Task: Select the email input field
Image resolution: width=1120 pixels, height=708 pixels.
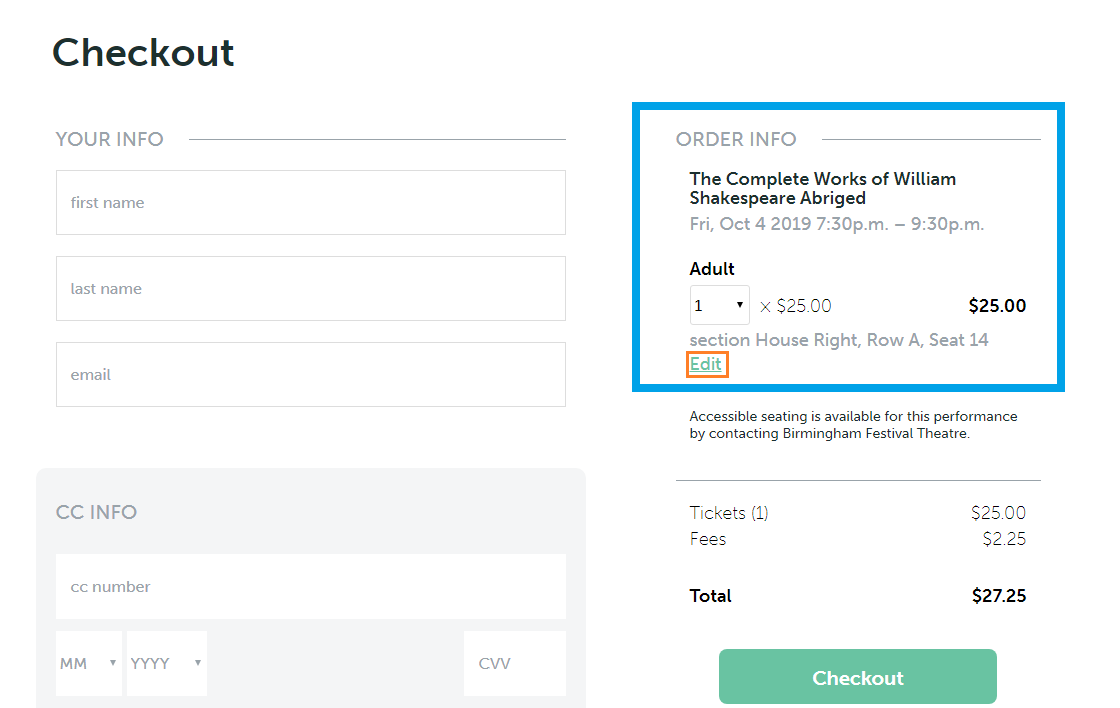Action: (310, 374)
